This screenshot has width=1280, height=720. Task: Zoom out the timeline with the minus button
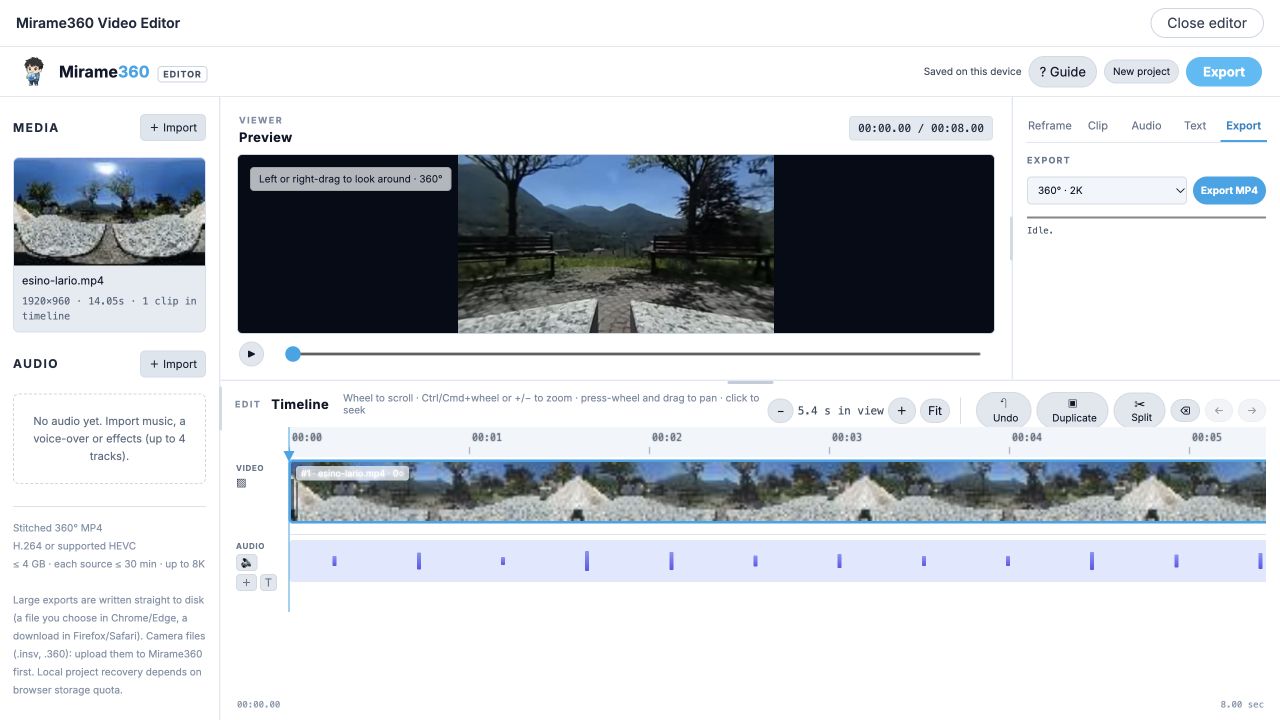coord(781,410)
